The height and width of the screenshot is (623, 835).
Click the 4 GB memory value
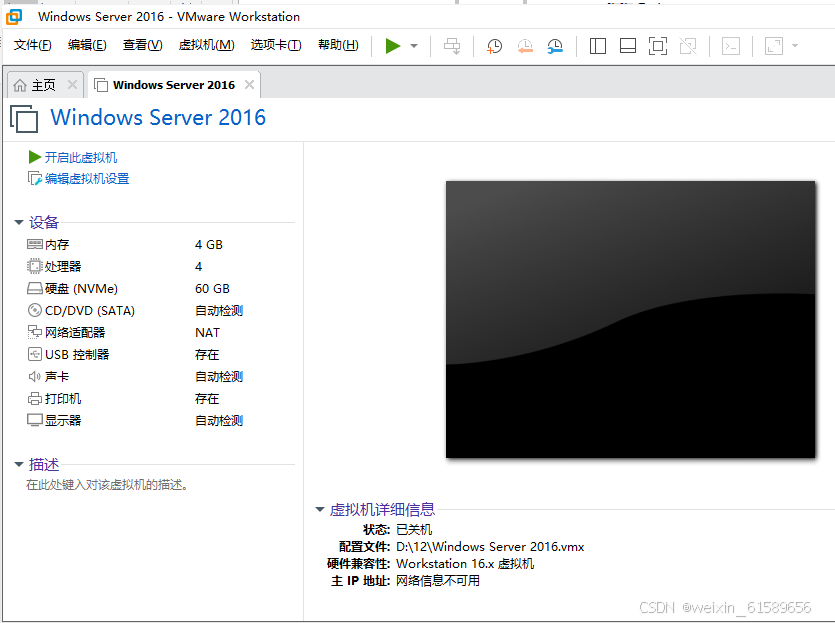[209, 244]
